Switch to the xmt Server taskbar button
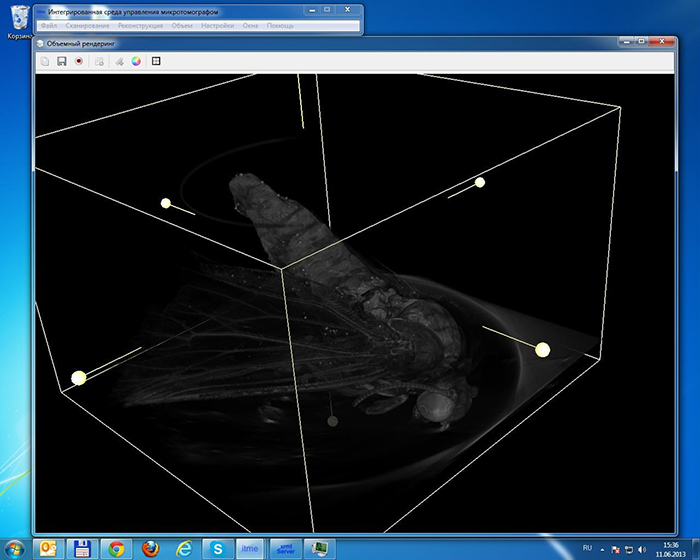700x560 pixels. pyautogui.click(x=285, y=548)
